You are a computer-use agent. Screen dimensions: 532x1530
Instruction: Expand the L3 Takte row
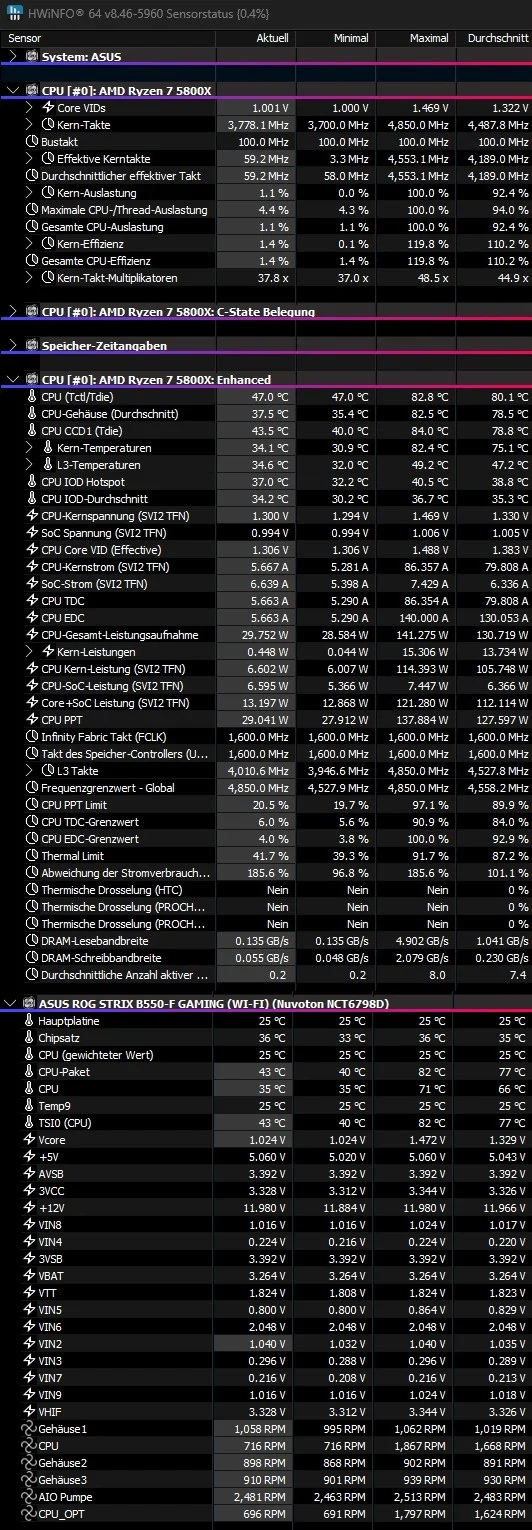[x=30, y=771]
